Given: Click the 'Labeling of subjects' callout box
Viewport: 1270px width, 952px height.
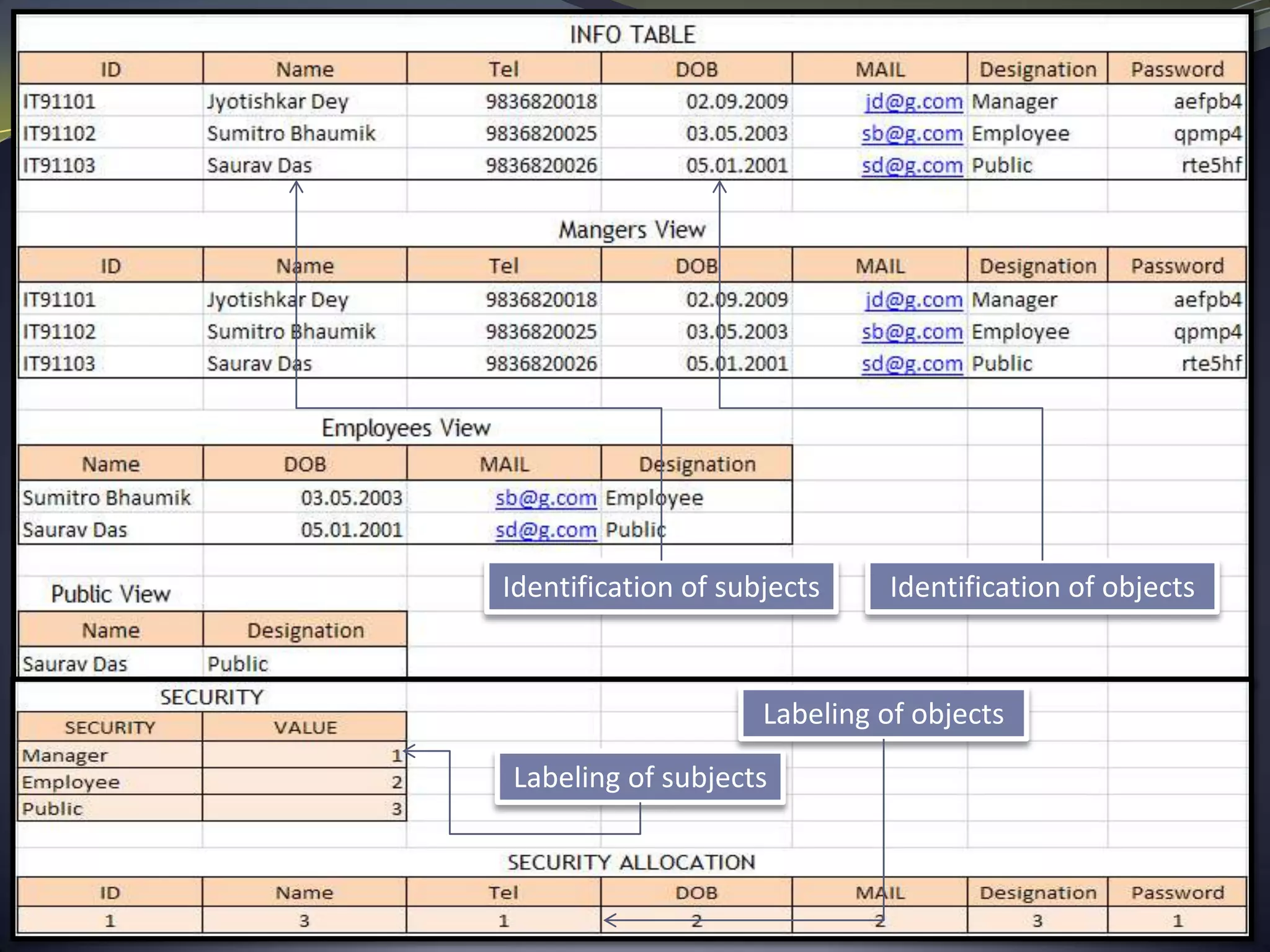Looking at the screenshot, I should pos(640,777).
